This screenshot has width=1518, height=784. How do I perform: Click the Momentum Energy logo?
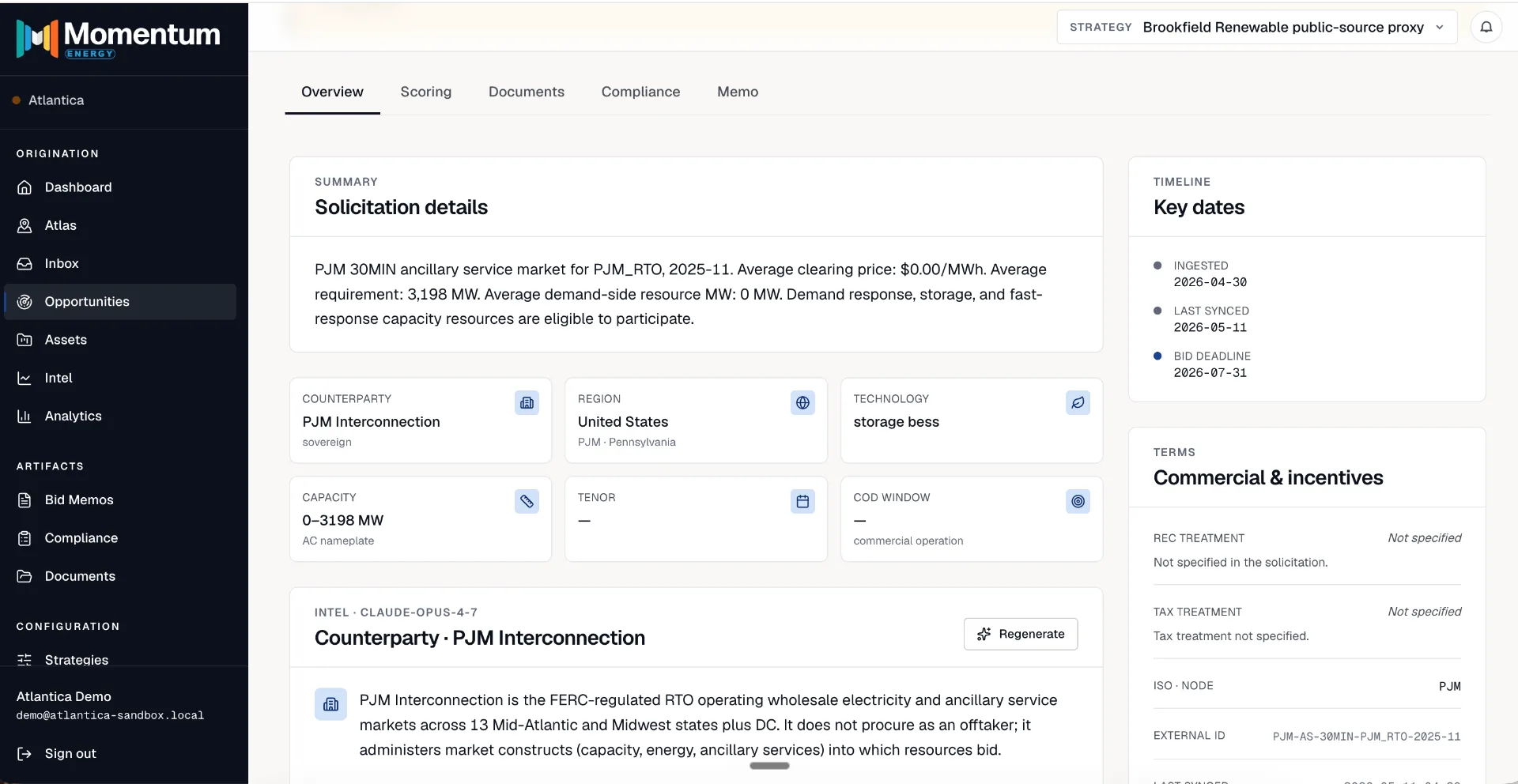[x=119, y=38]
